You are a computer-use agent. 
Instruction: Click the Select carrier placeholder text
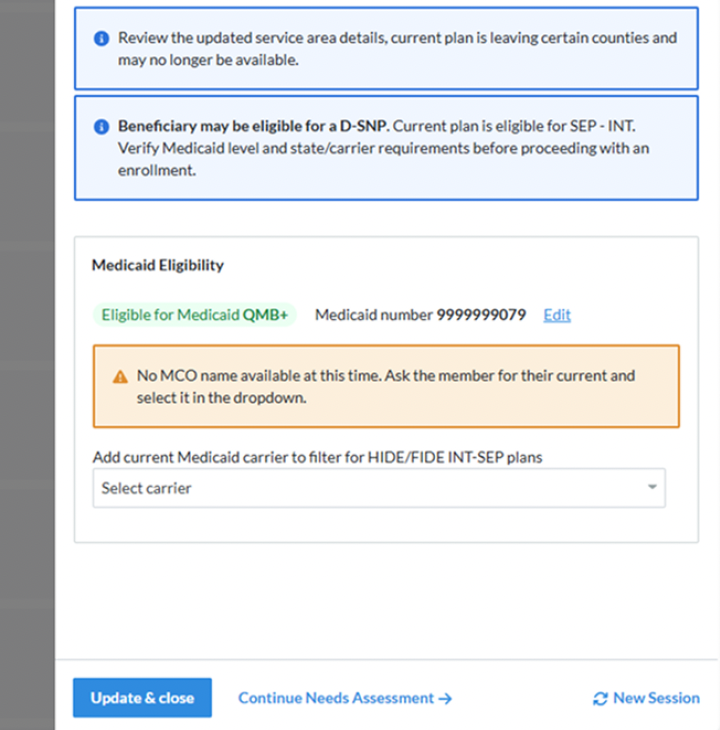(146, 488)
